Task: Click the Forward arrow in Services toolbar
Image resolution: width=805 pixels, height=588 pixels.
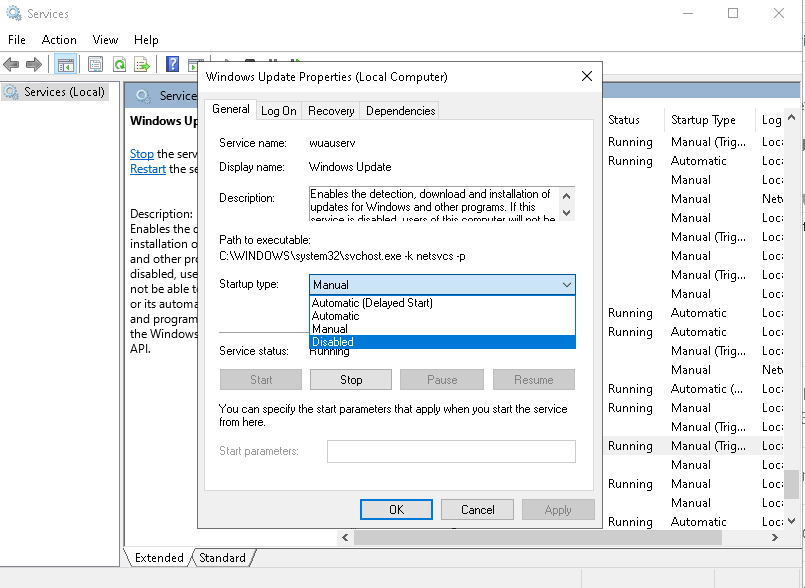Action: tap(34, 65)
